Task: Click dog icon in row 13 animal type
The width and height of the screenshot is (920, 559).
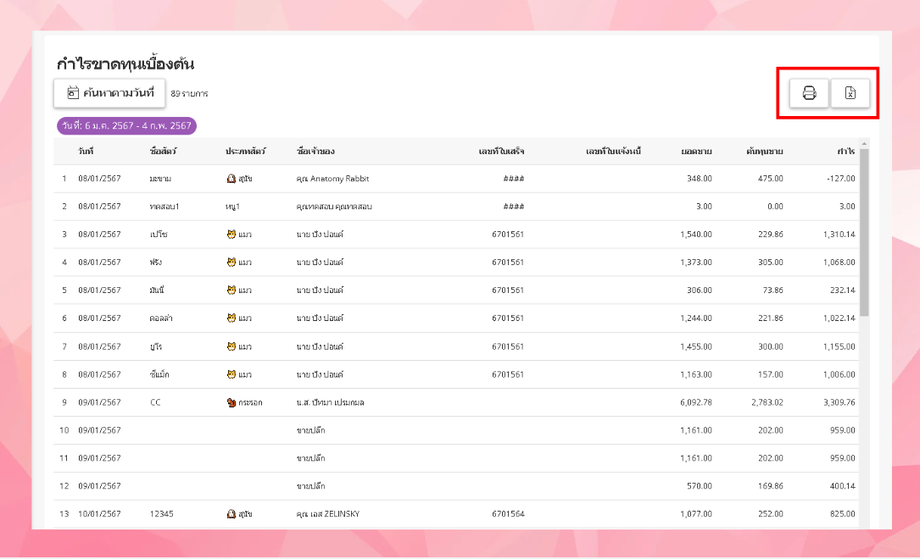Action: (231, 514)
